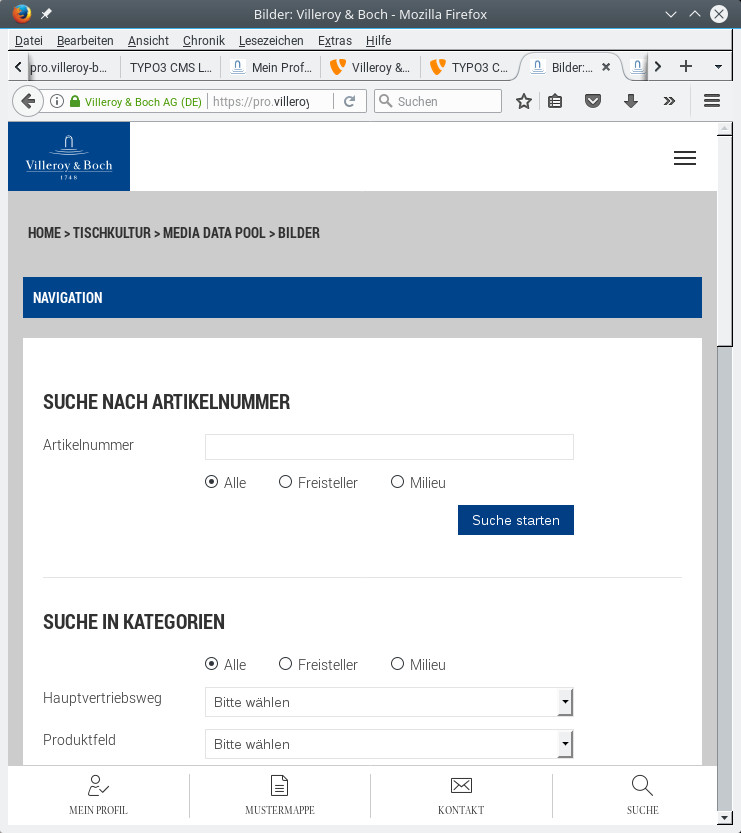The width and height of the screenshot is (741, 833).
Task: Click the Firefox back arrow button
Action: click(x=28, y=101)
